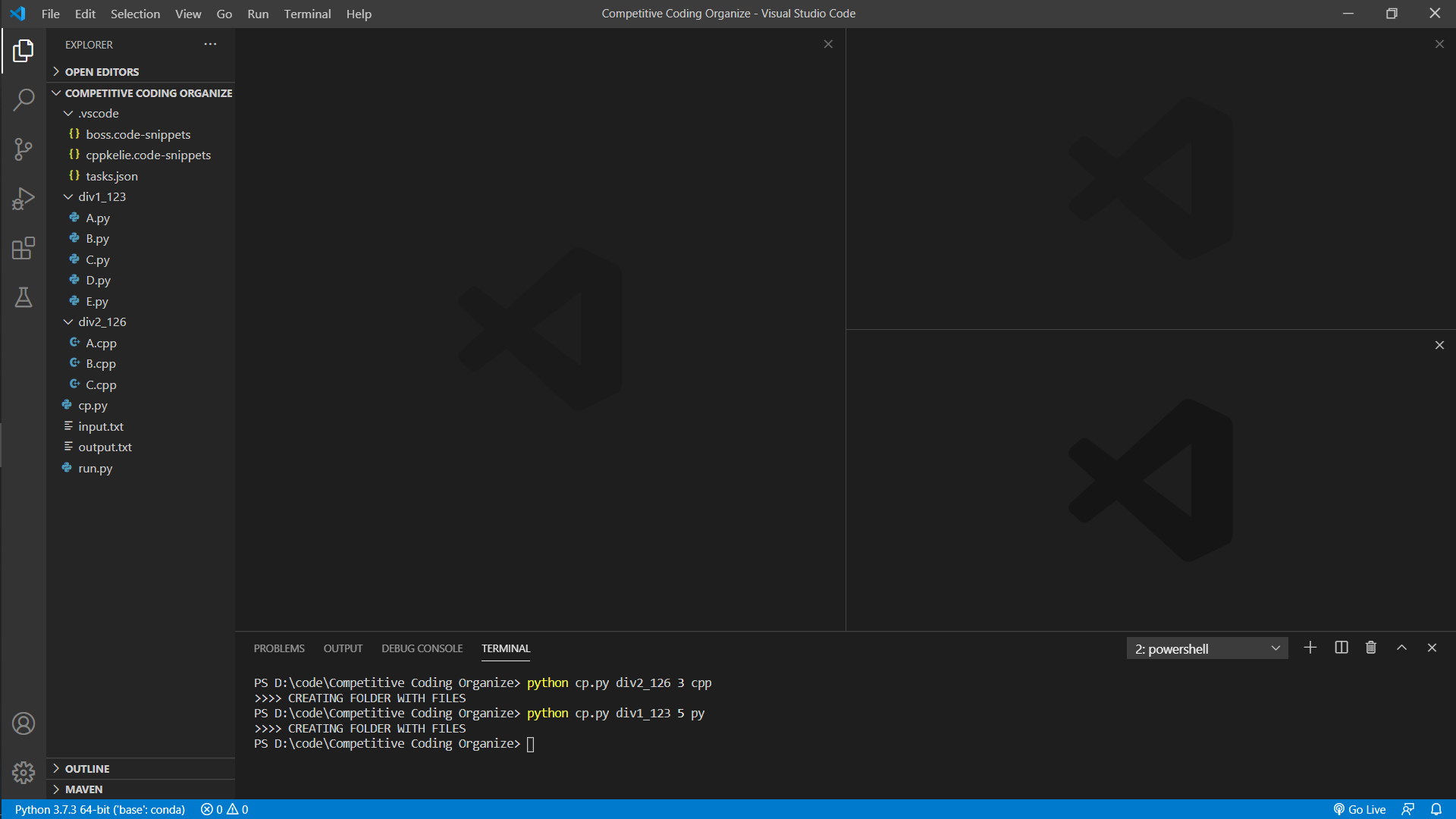
Task: Expand the Outline section
Action: coord(141,768)
